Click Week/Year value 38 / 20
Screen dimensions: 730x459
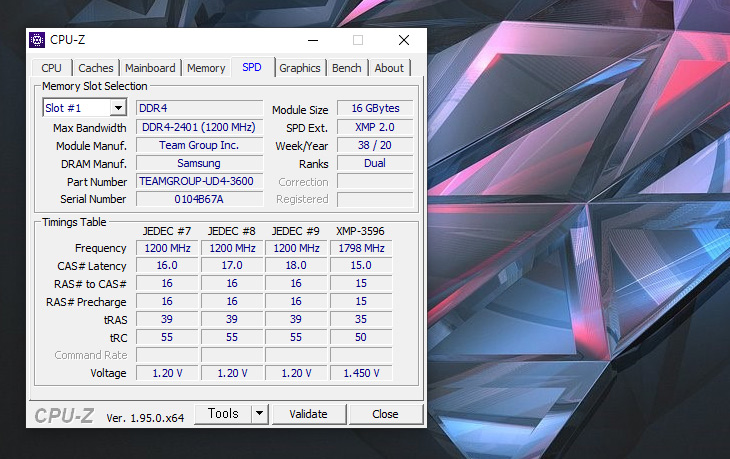pyautogui.click(x=375, y=145)
